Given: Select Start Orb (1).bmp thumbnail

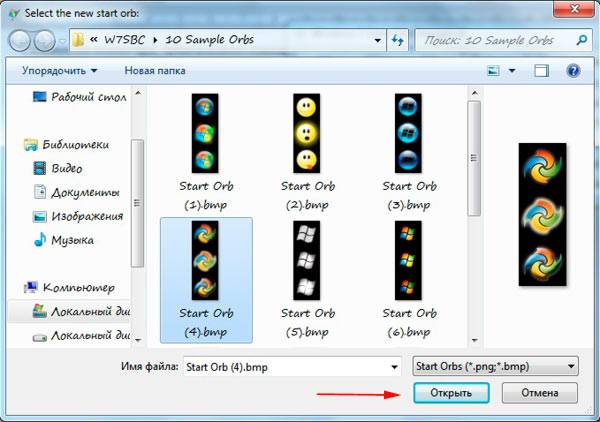Looking at the screenshot, I should [x=205, y=133].
